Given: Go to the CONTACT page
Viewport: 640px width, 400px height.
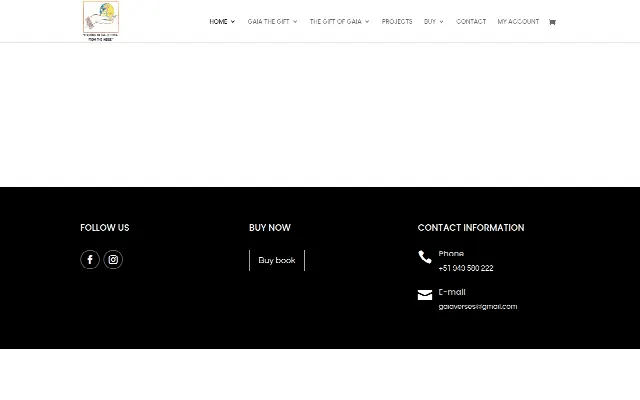Looking at the screenshot, I should tap(471, 22).
